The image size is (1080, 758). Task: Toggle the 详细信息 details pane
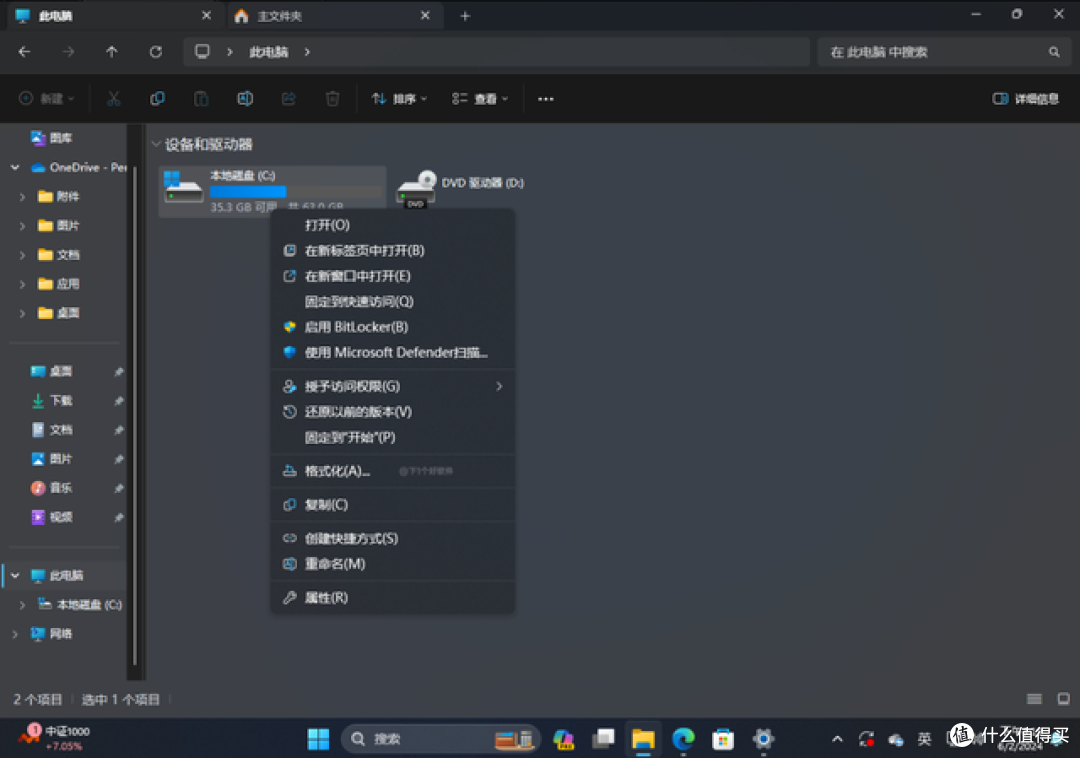pos(1025,99)
